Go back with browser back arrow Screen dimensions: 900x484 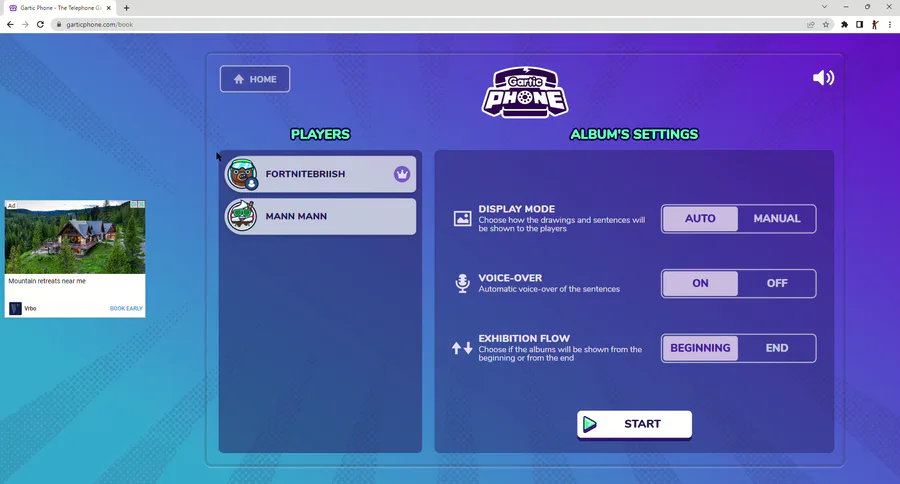[10, 25]
